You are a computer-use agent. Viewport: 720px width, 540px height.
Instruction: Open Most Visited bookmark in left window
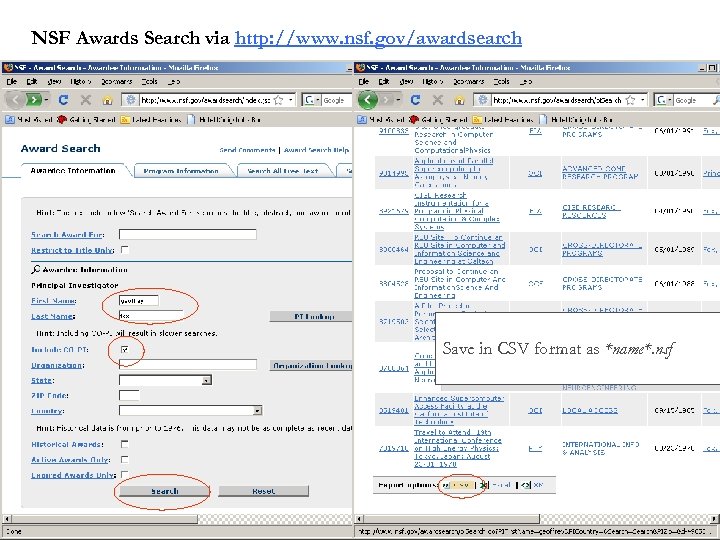click(29, 119)
